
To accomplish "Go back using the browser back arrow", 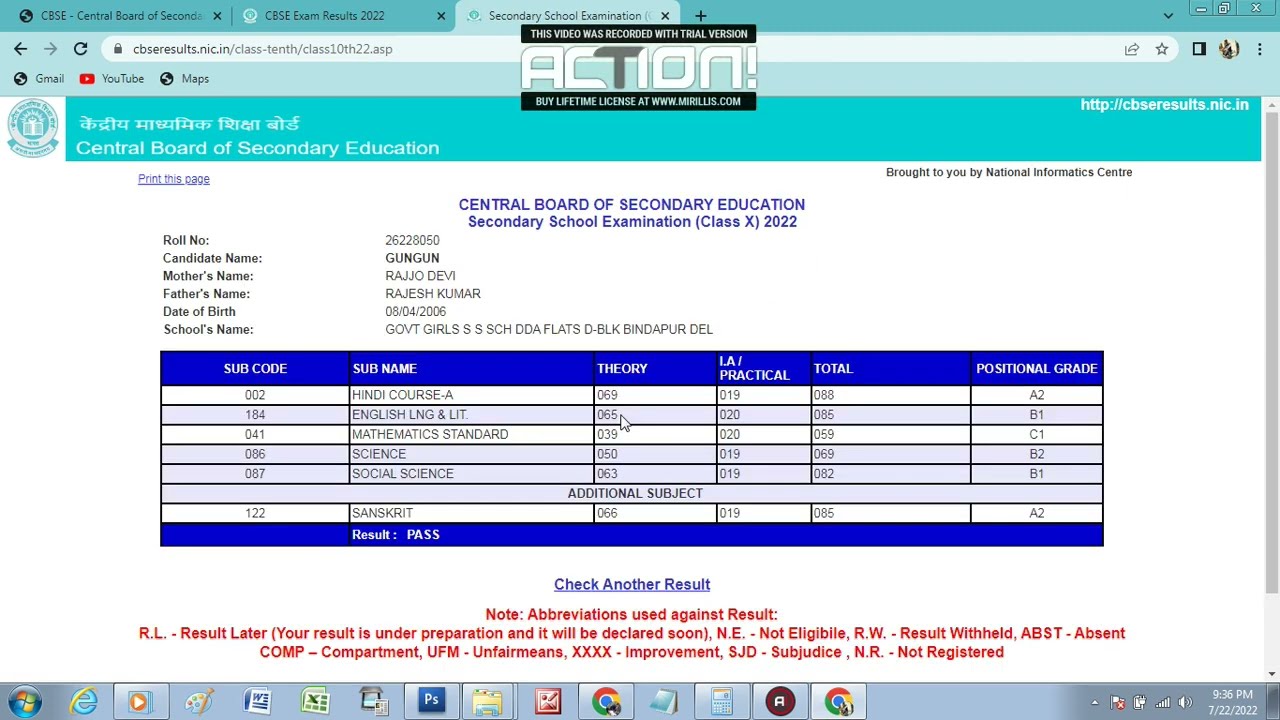I will click(x=20, y=49).
